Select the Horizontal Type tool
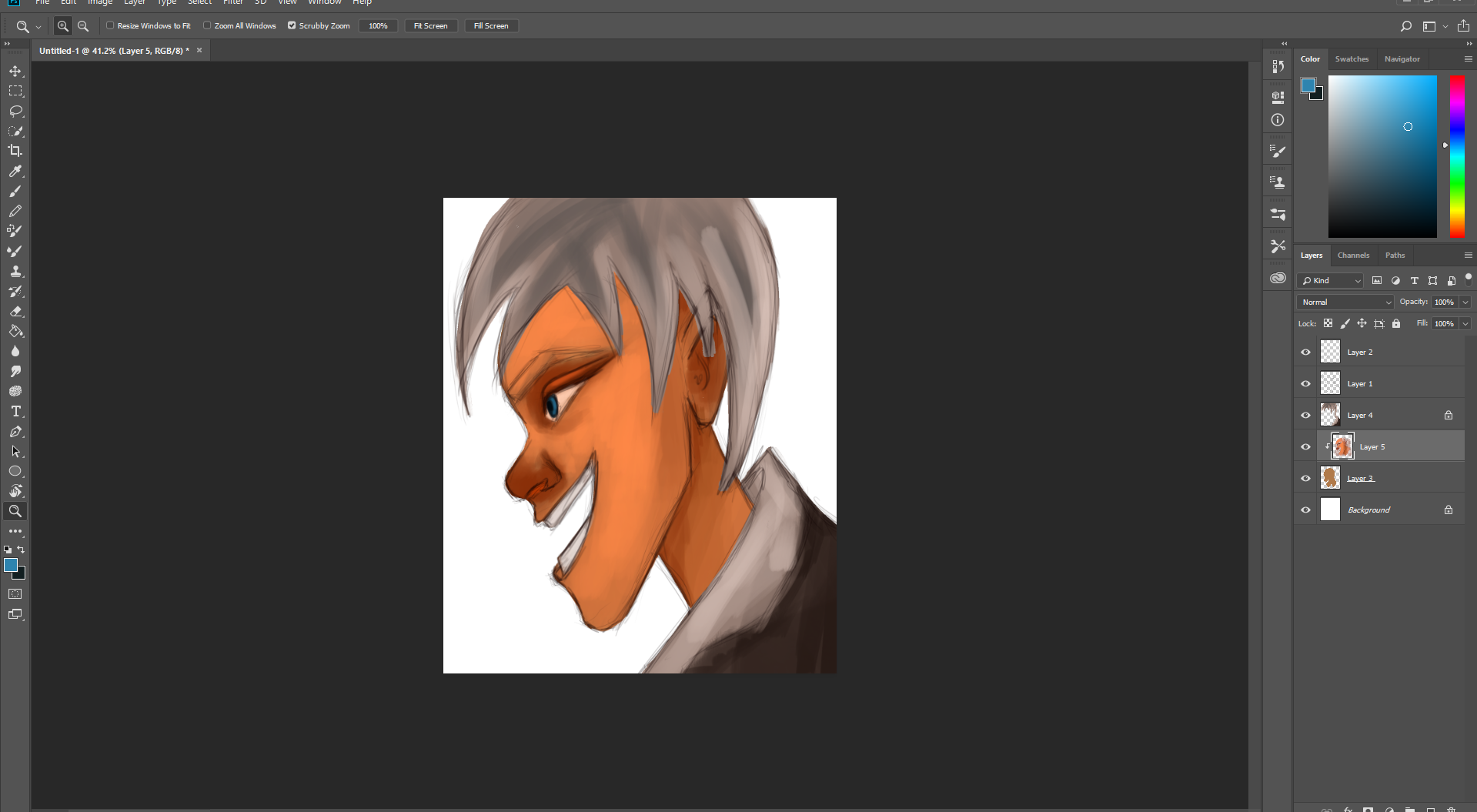Image resolution: width=1477 pixels, height=812 pixels. [x=15, y=411]
